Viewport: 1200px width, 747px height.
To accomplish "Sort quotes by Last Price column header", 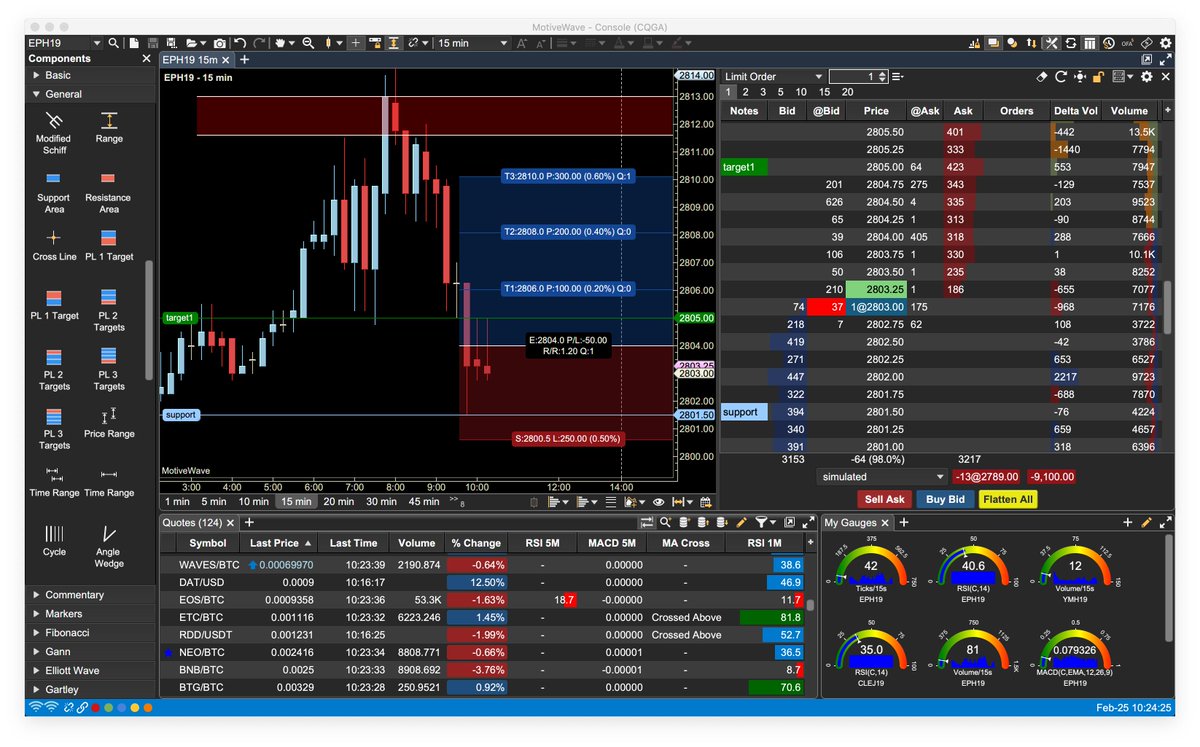I will [280, 543].
